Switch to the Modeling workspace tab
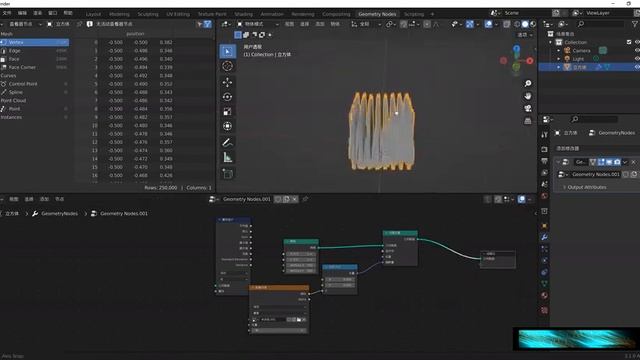Screen dimensions: 640x360 [x=119, y=14]
